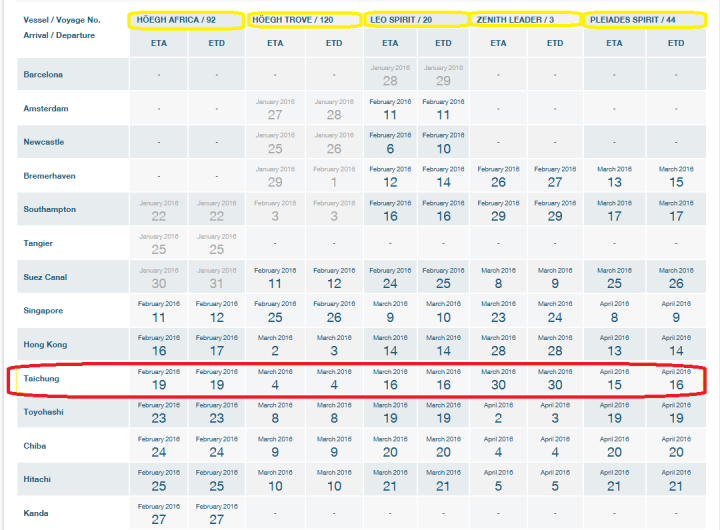This screenshot has height=530, width=720.
Task: Select the Kanda port row label
Action: 36,513
